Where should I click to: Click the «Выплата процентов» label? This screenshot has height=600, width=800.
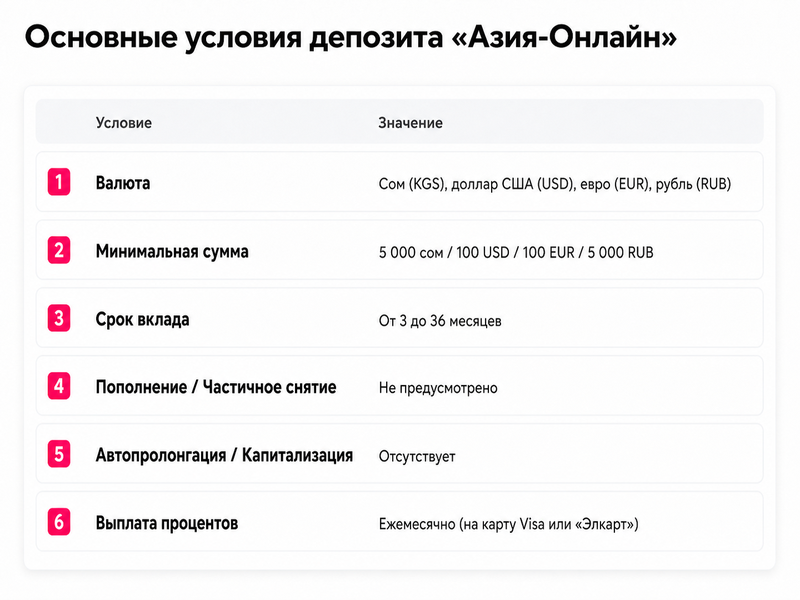point(167,523)
